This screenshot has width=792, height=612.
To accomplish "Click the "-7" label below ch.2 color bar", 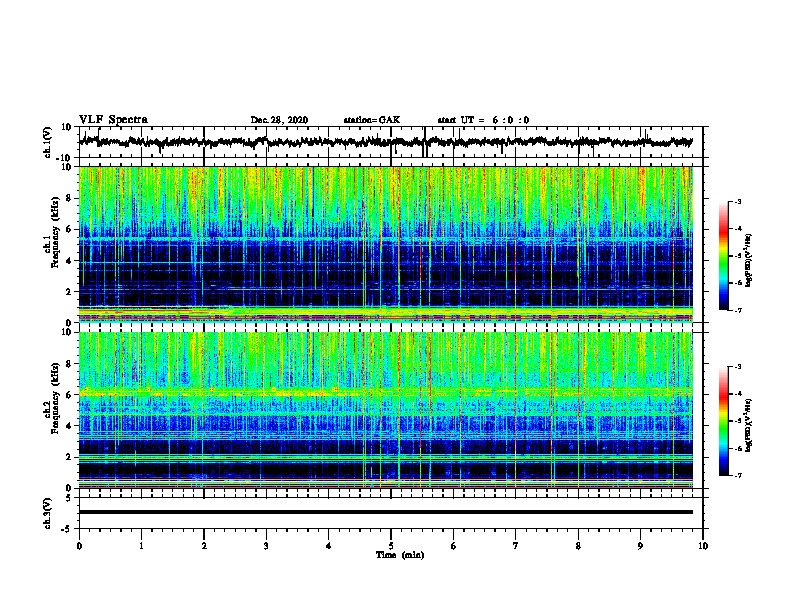I will 738,475.
